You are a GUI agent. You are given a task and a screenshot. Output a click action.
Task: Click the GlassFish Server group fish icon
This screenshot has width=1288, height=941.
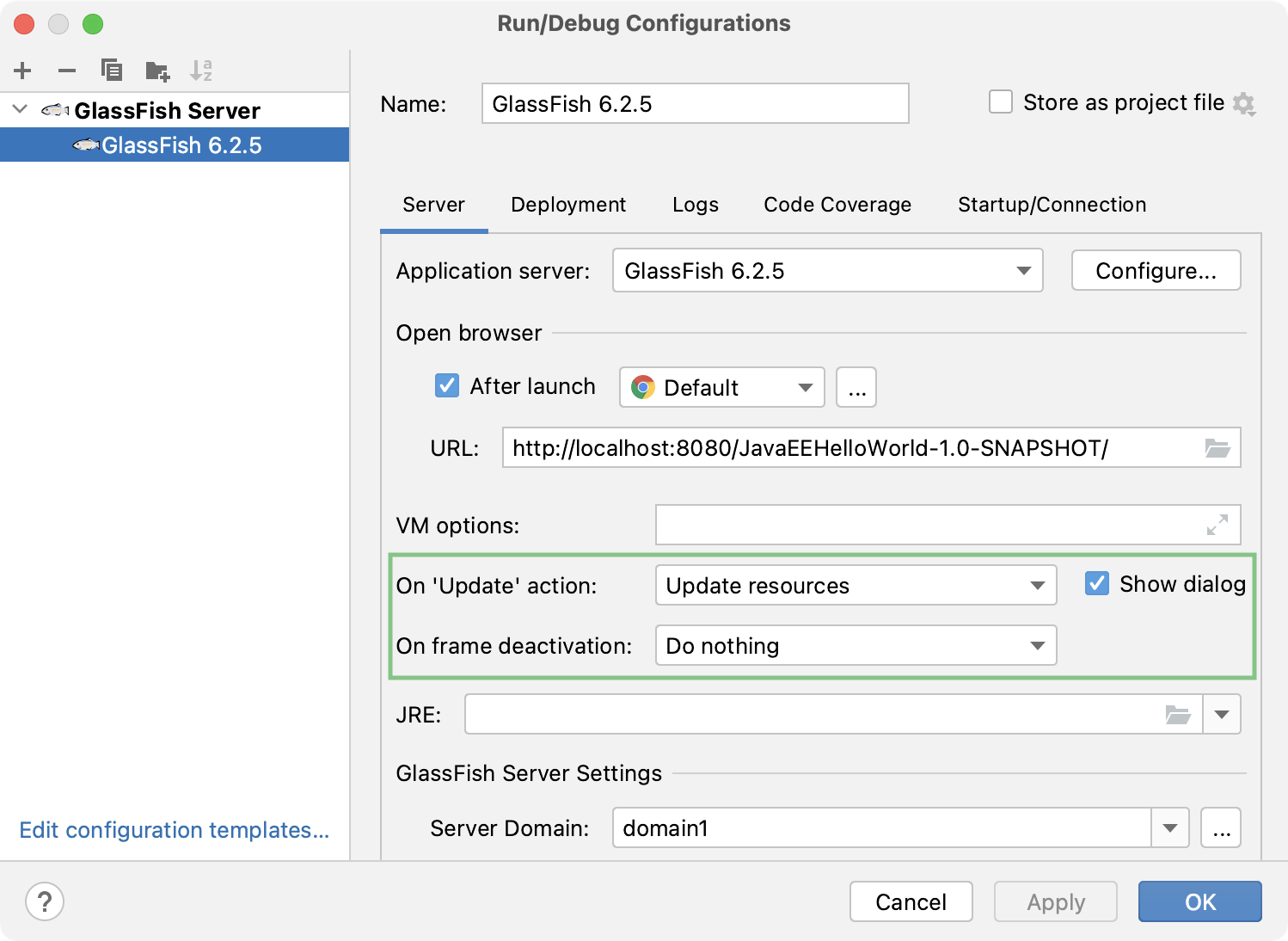[x=56, y=110]
